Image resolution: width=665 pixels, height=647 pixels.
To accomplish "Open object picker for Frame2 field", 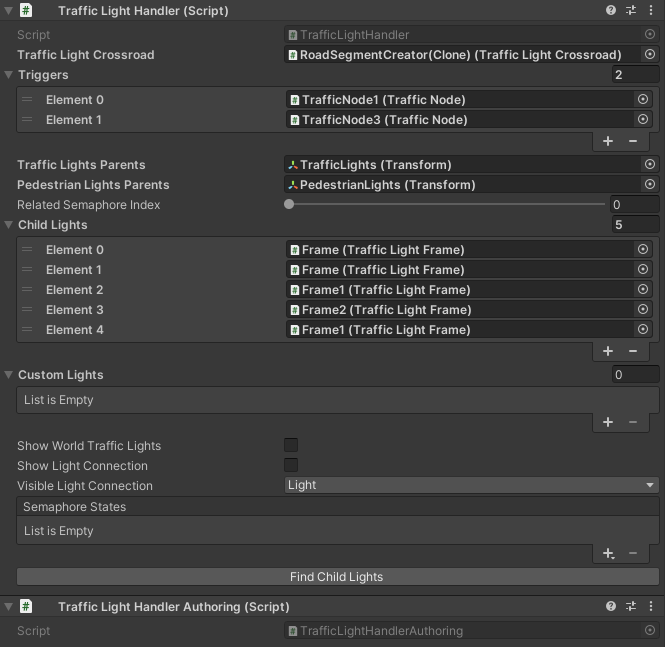I will tap(643, 309).
